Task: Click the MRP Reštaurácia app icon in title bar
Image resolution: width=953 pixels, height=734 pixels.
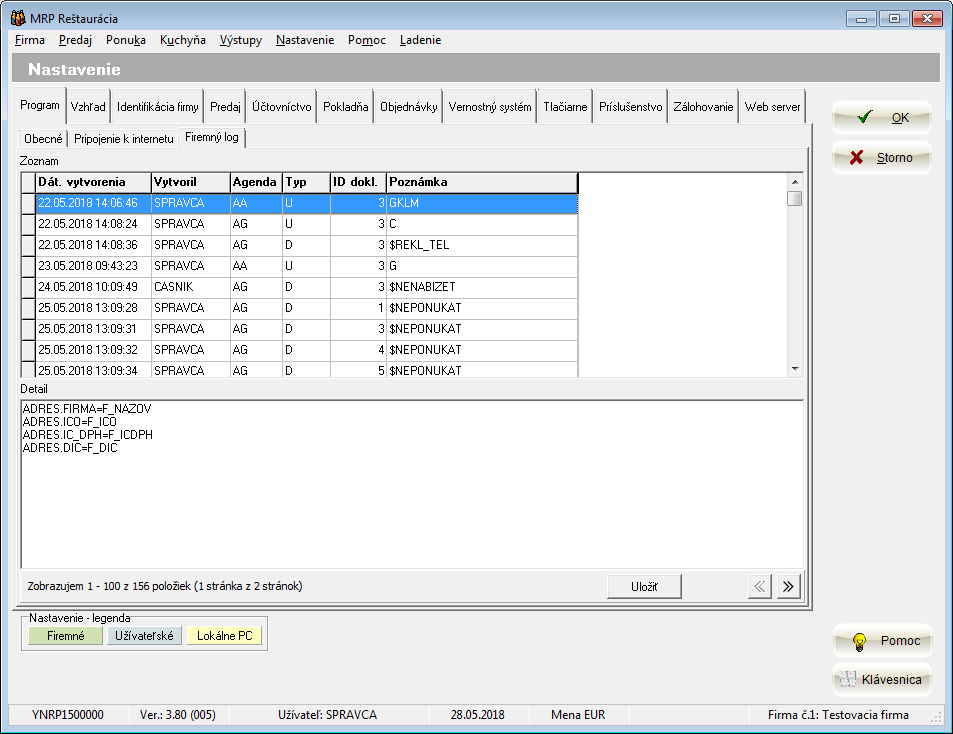Action: coord(17,18)
